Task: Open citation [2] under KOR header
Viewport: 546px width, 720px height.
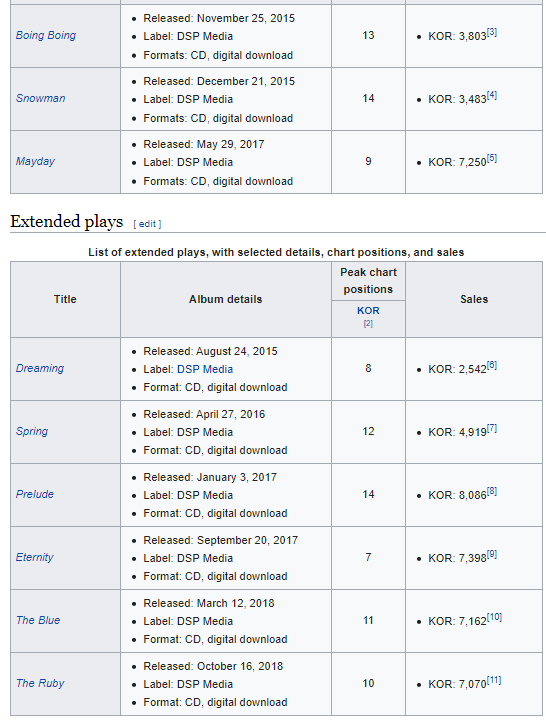Action: (368, 323)
